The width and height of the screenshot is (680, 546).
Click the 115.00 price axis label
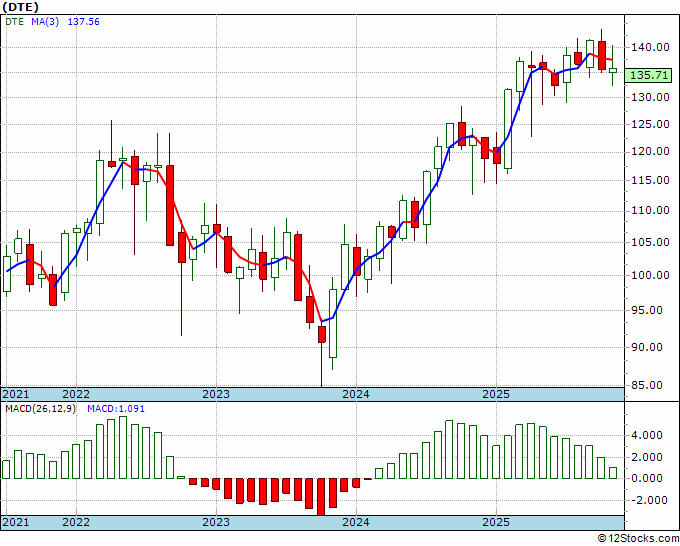[650, 180]
